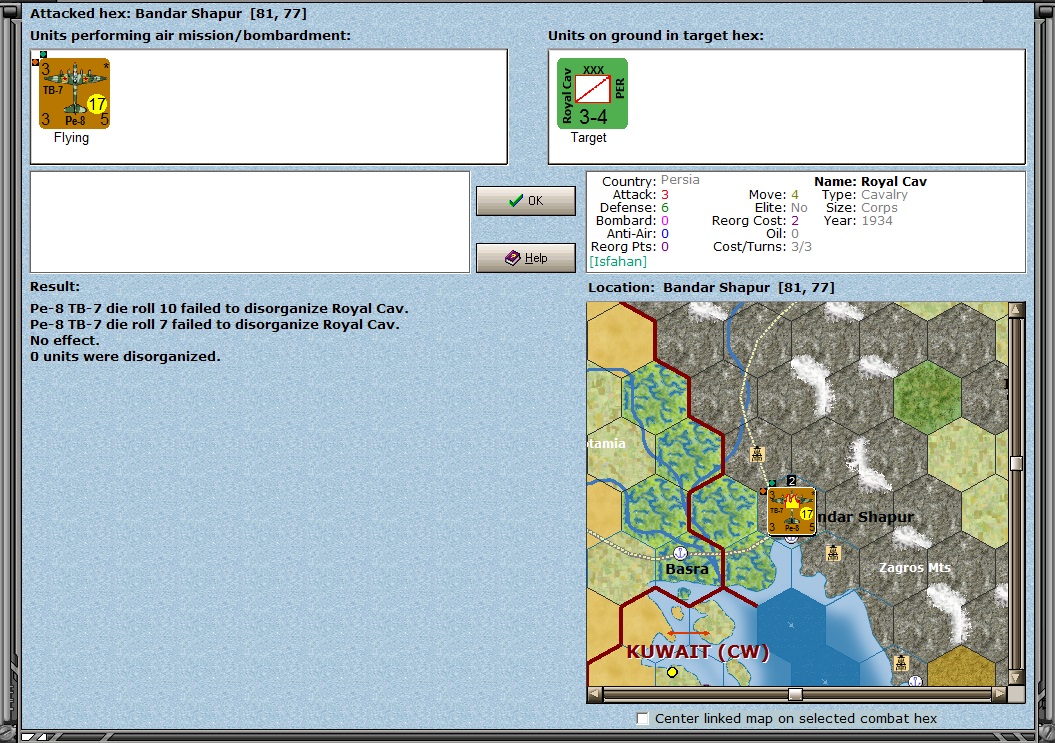Click the map's scroll right arrow
This screenshot has height=743, width=1055.
click(x=1000, y=694)
